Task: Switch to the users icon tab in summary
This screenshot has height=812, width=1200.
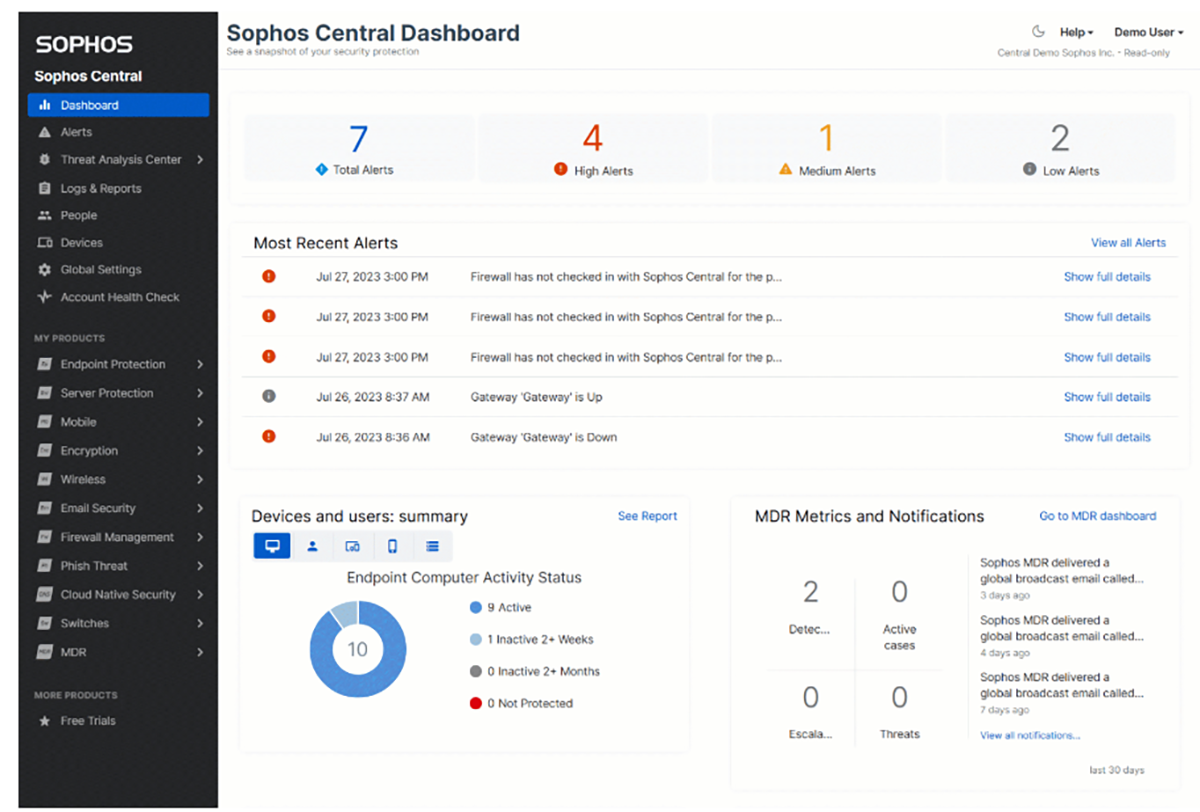Action: pyautogui.click(x=312, y=546)
